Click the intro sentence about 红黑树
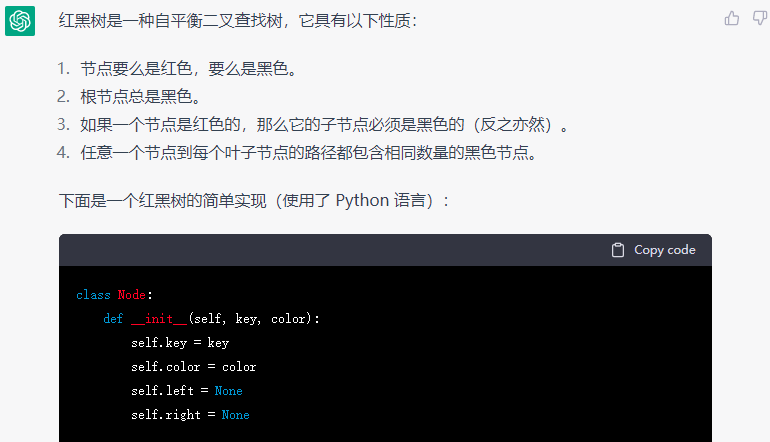 [238, 21]
